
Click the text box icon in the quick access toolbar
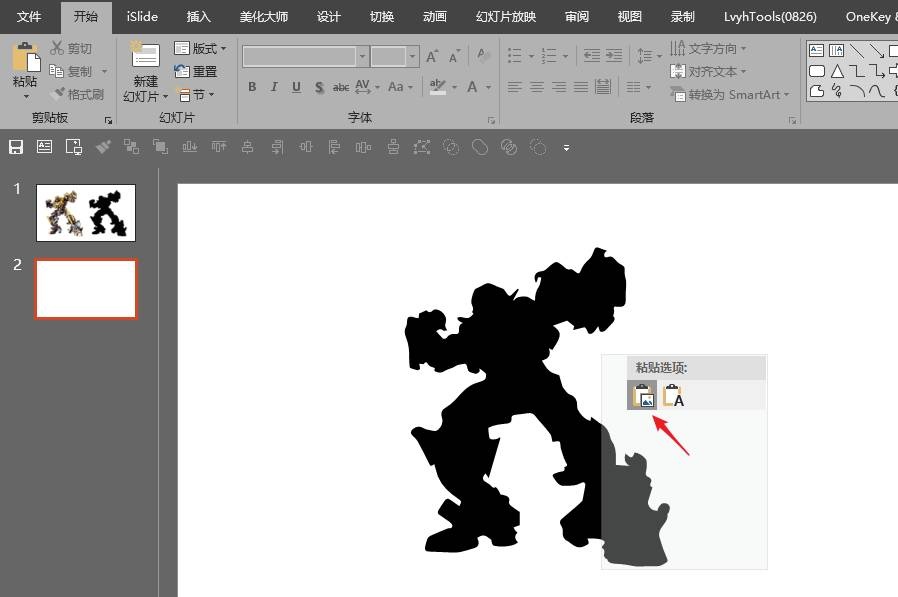point(44,147)
